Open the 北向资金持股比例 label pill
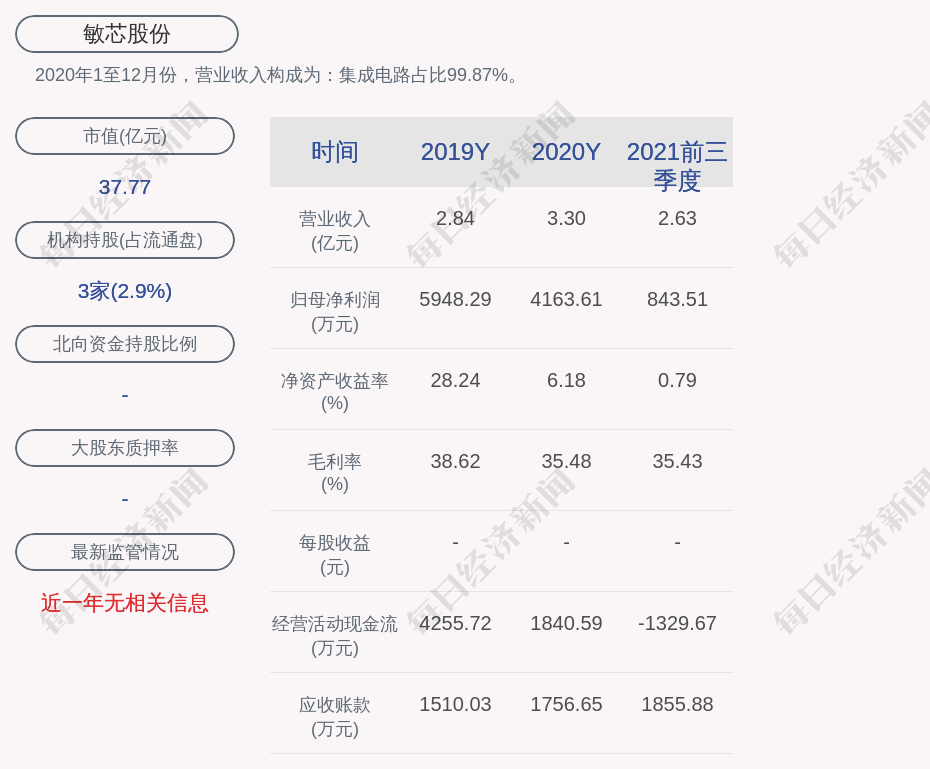The height and width of the screenshot is (769, 930). coord(125,344)
